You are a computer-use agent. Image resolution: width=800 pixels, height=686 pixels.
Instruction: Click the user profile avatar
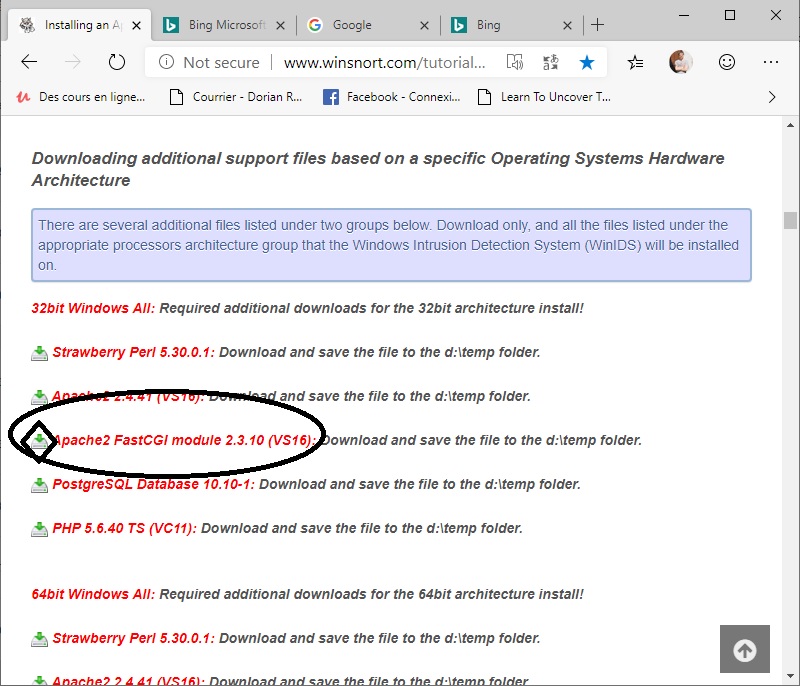[x=681, y=62]
